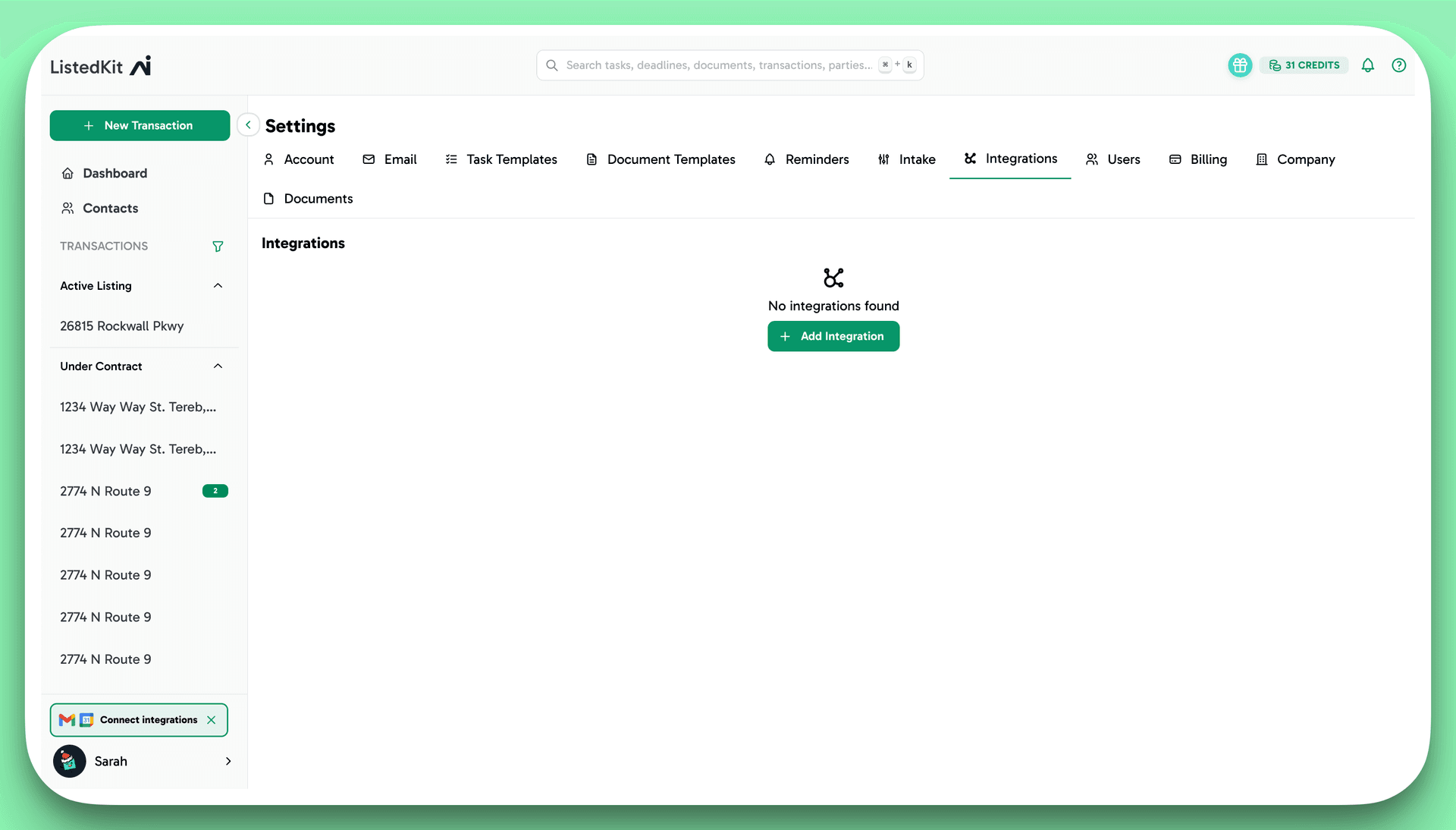Viewport: 1456px width, 830px height.
Task: Click the search magnifier in the search bar
Action: (551, 65)
